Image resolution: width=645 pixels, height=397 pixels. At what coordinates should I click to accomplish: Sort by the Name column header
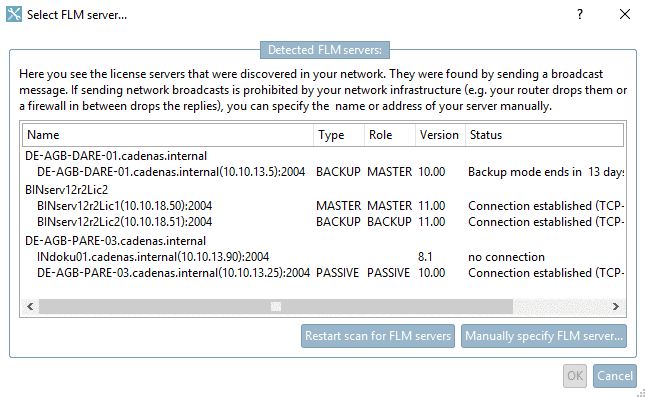click(x=169, y=135)
